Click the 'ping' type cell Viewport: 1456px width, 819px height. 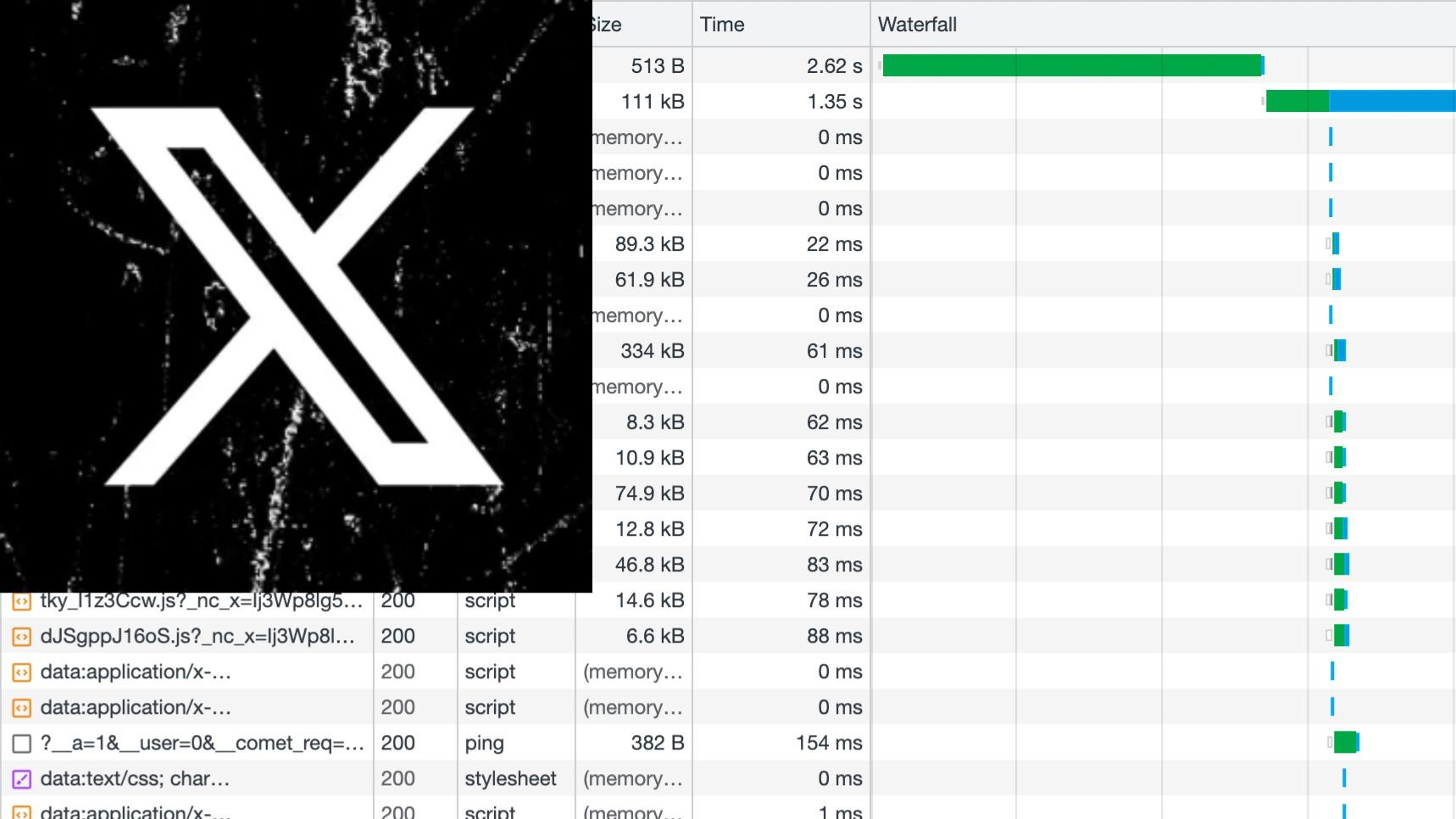click(484, 744)
